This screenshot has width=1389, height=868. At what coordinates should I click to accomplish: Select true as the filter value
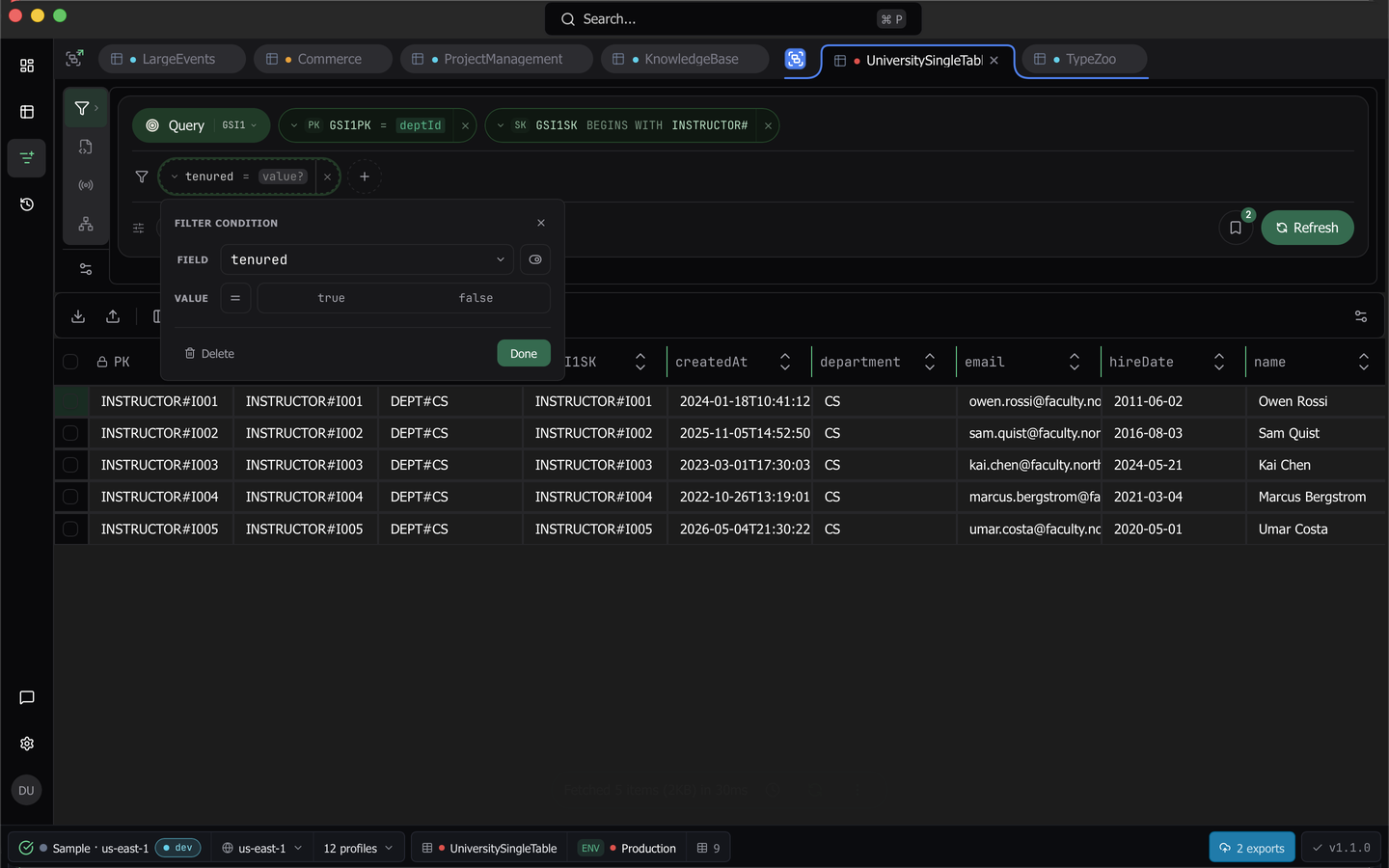coord(331,298)
